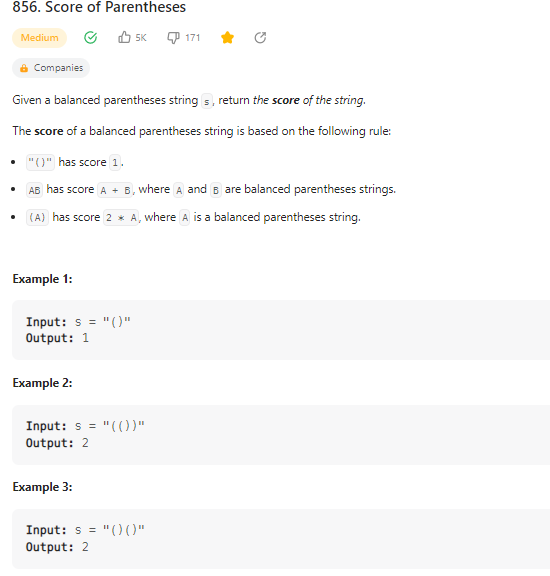The width and height of the screenshot is (550, 576).
Task: Click the inline code s in description
Action: [207, 101]
